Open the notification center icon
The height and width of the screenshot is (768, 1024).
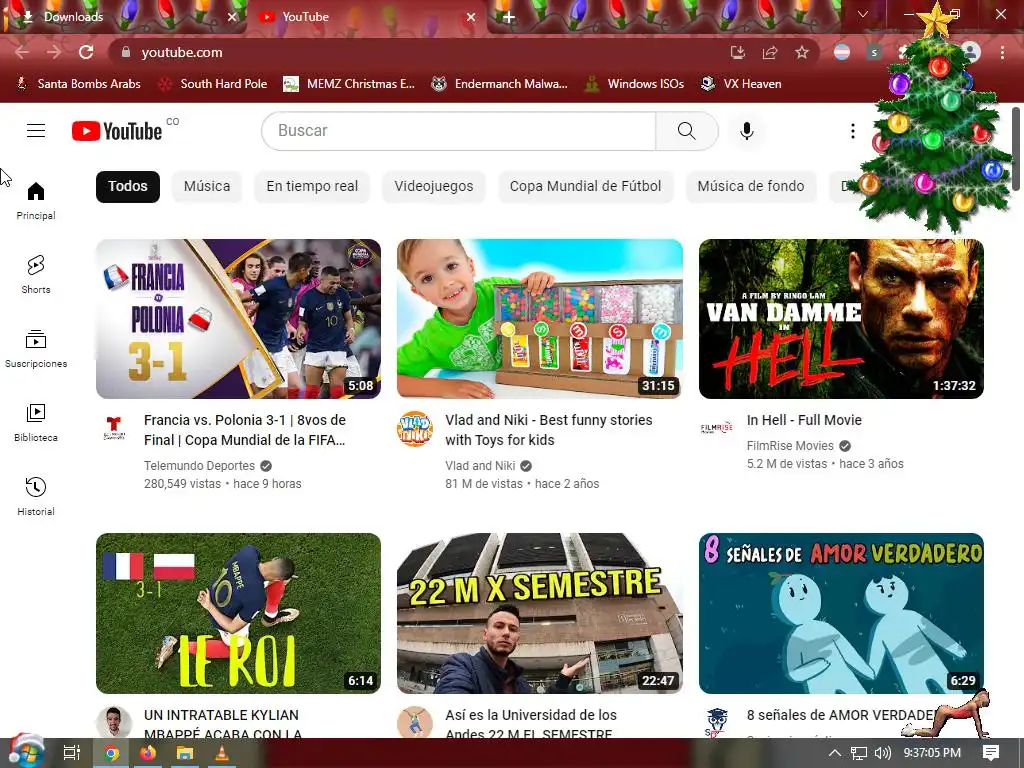click(991, 753)
